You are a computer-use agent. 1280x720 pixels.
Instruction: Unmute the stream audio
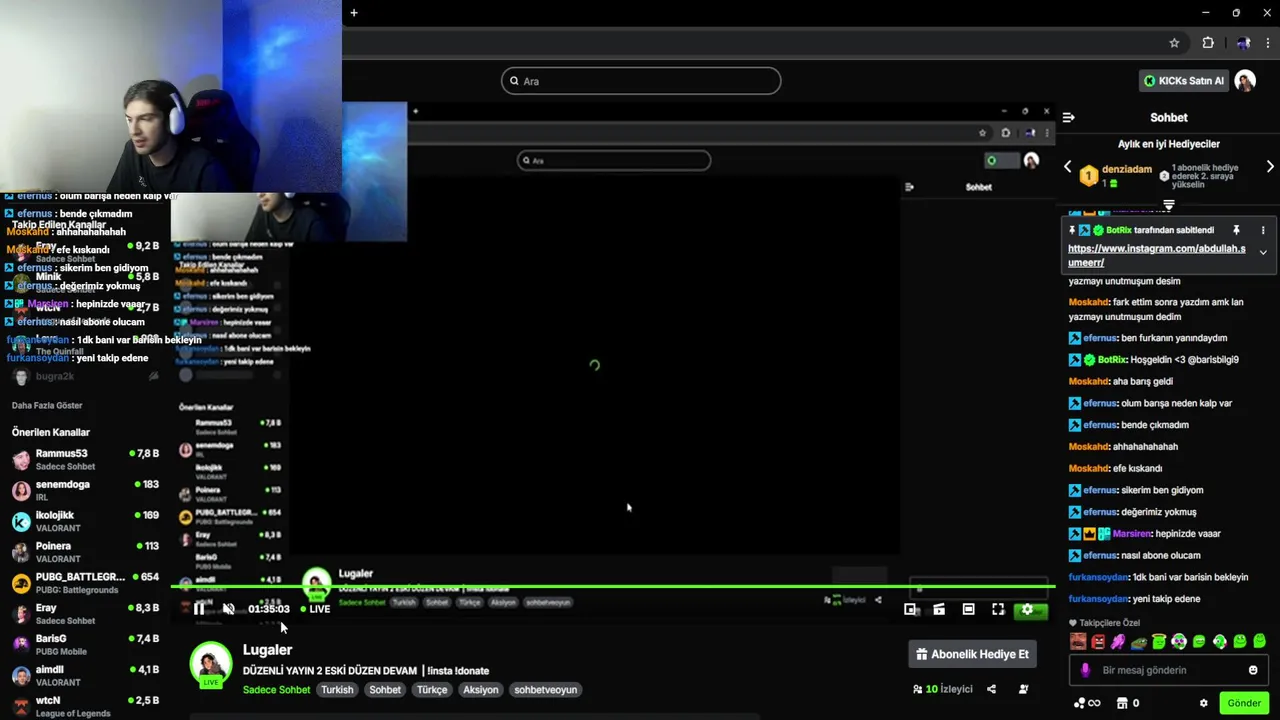point(228,608)
